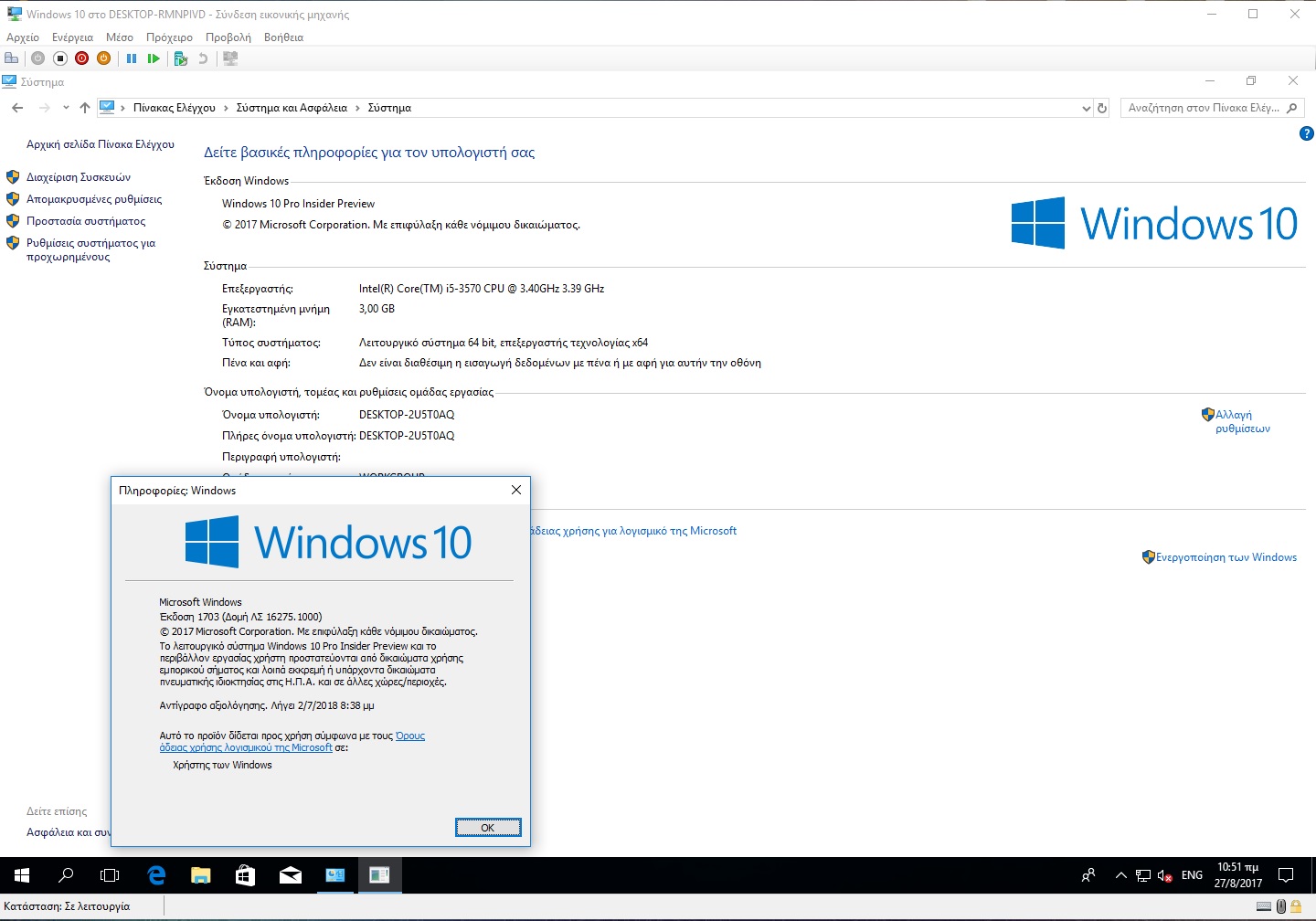This screenshot has width=1316, height=921.
Task: Expand the chevron after Σύστημα και Ασφάλεια
Action: (357, 108)
